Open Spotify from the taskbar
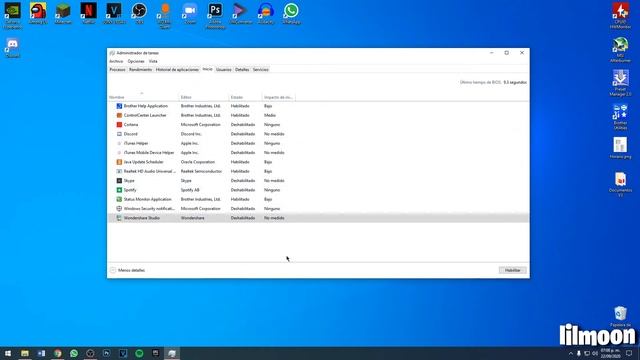Screen dimensions: 640x360 click(139, 353)
